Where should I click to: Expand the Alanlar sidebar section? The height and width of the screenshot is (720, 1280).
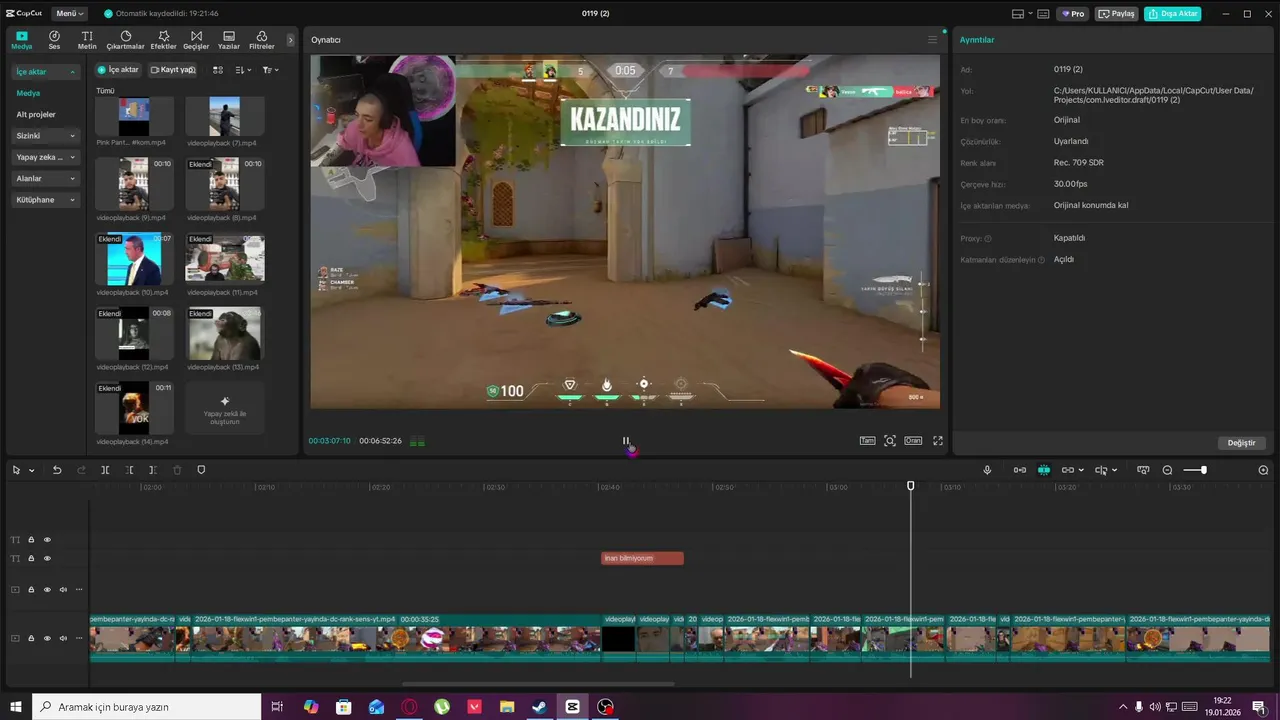[46, 178]
